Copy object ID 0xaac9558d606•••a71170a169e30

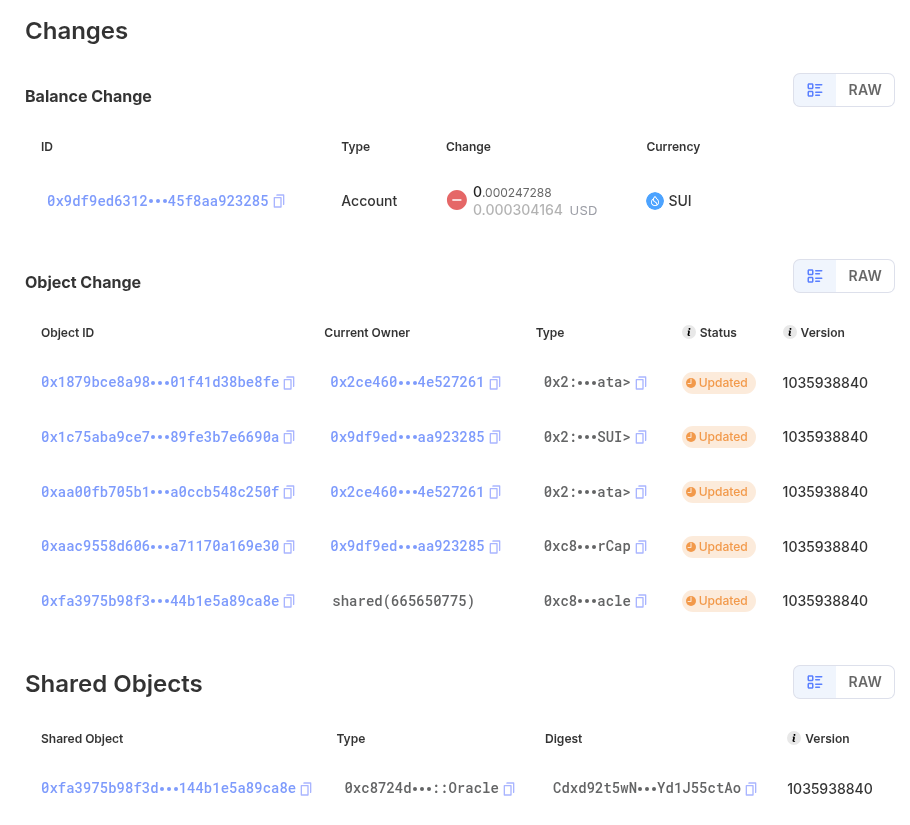(x=289, y=547)
